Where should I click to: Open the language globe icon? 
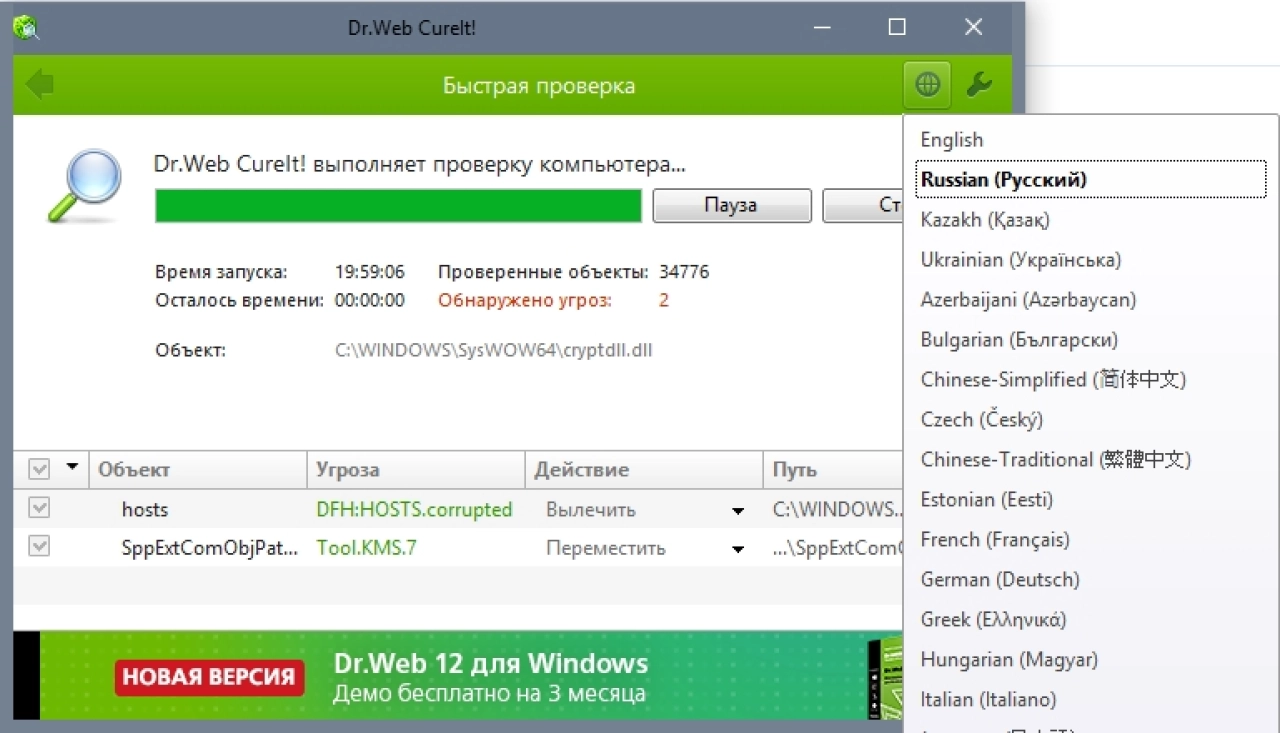(927, 85)
